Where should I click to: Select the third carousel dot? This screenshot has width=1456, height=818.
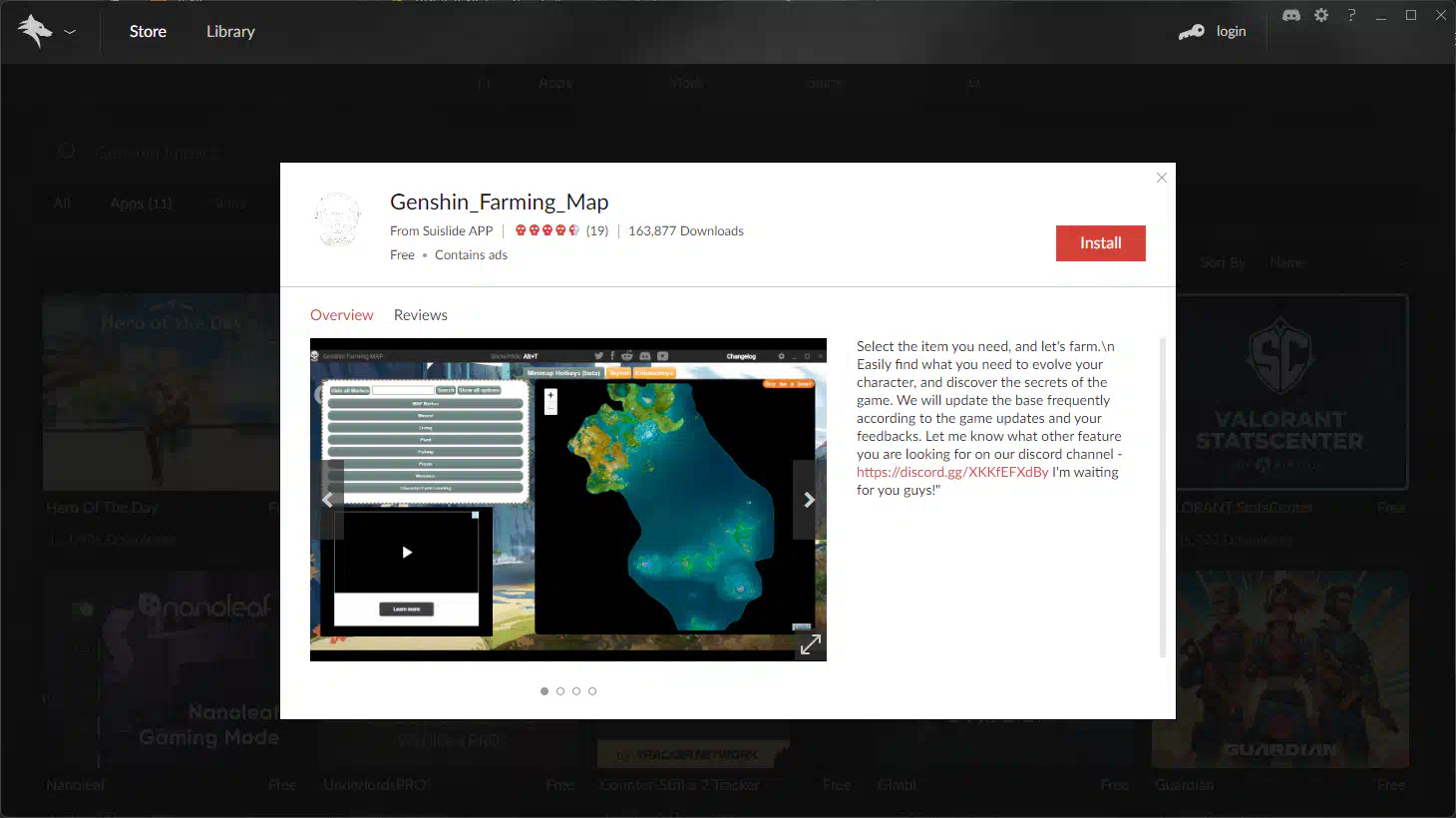(x=576, y=691)
